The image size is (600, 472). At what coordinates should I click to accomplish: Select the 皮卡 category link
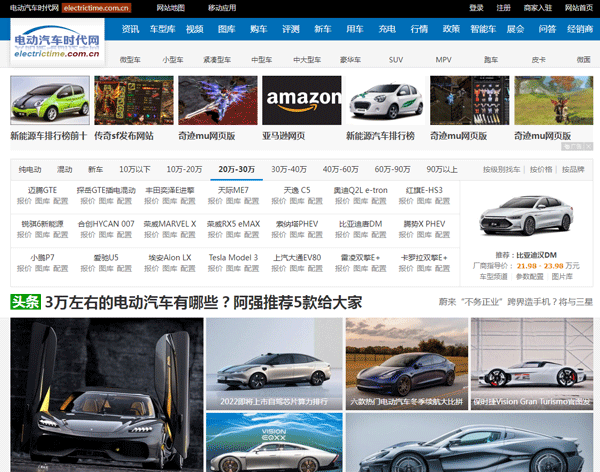pos(538,60)
